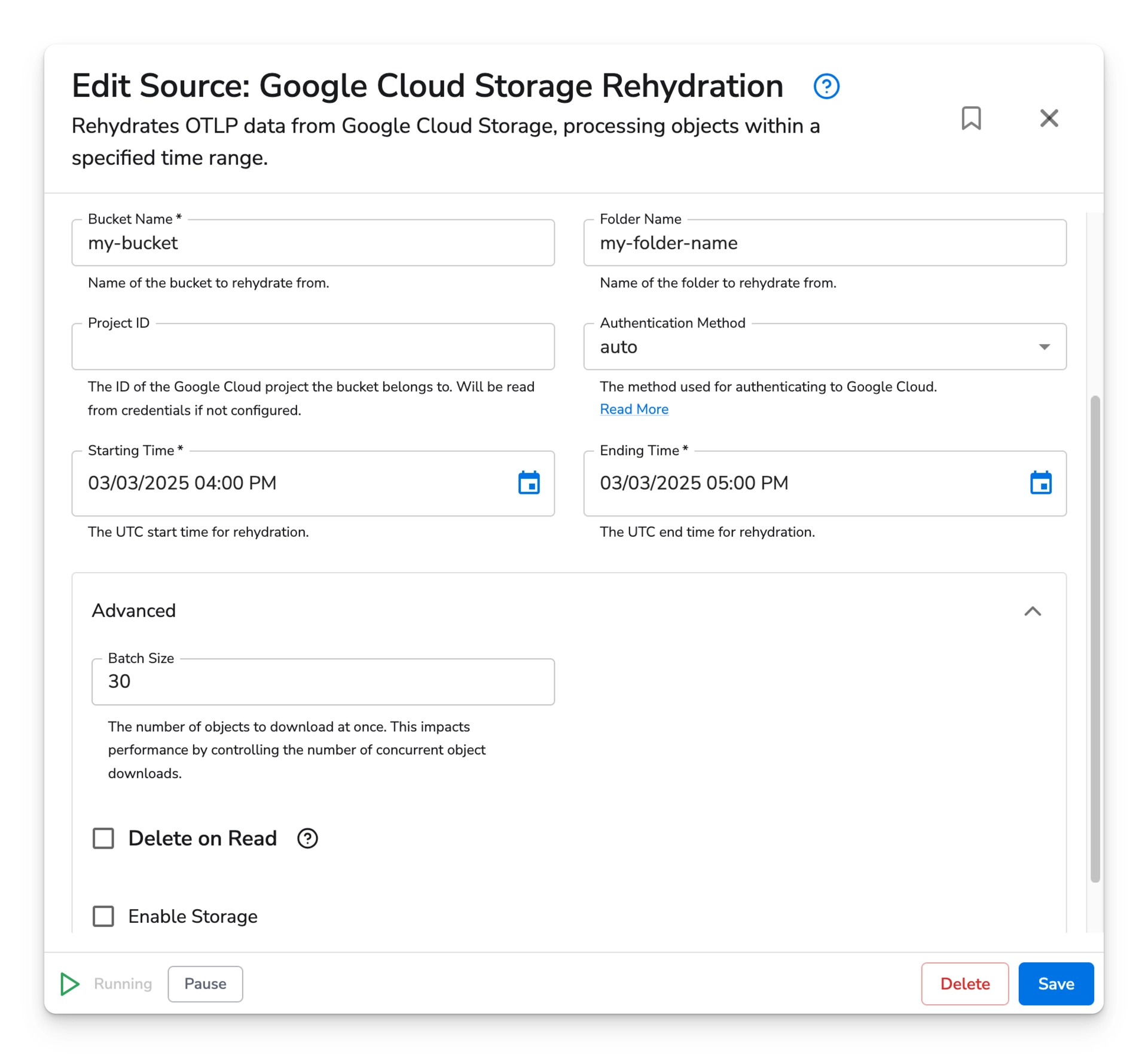Expand the auth method selector showing auto
1148x1058 pixels.
1044,347
